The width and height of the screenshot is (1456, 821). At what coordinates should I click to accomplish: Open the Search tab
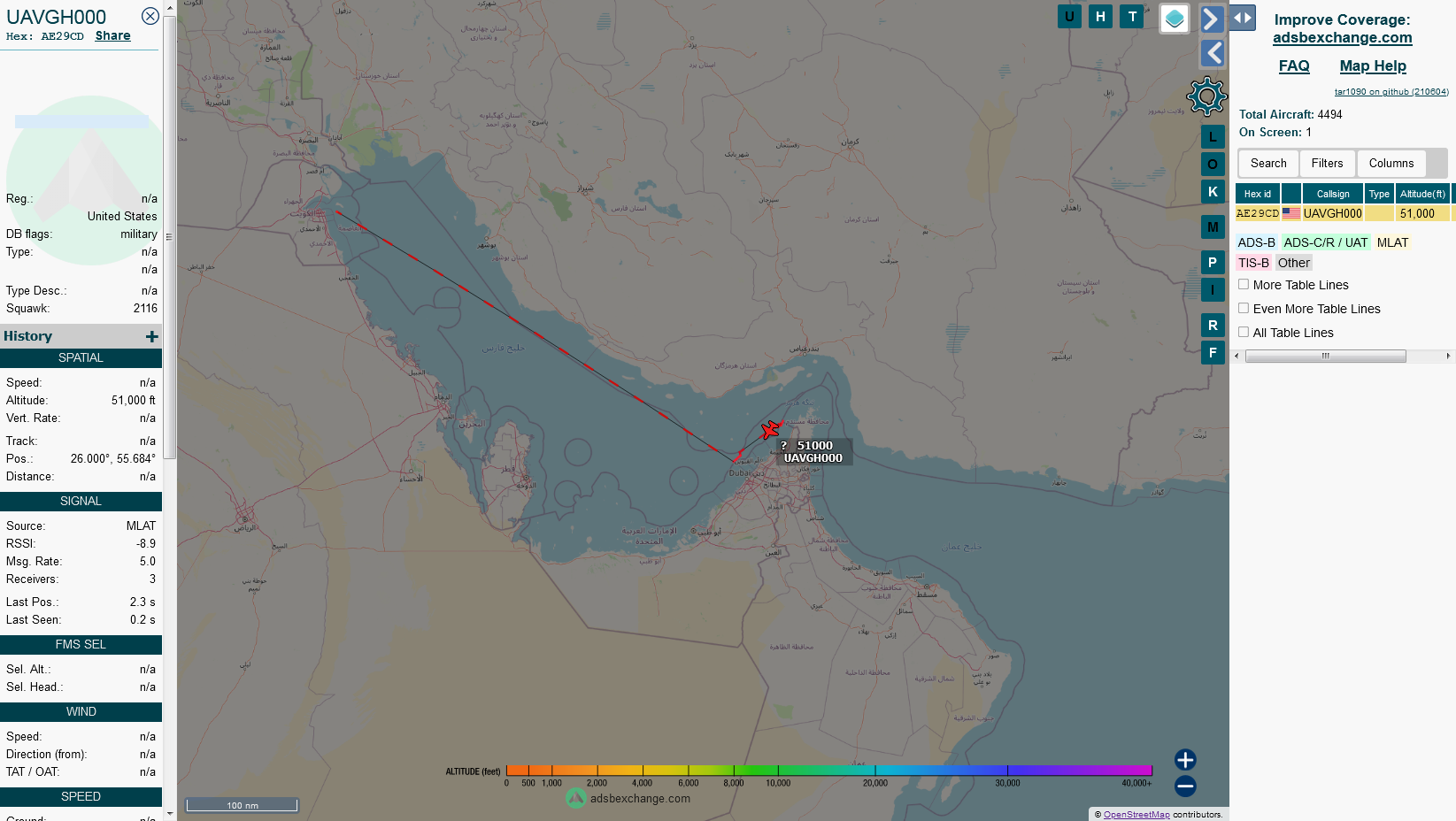1268,163
